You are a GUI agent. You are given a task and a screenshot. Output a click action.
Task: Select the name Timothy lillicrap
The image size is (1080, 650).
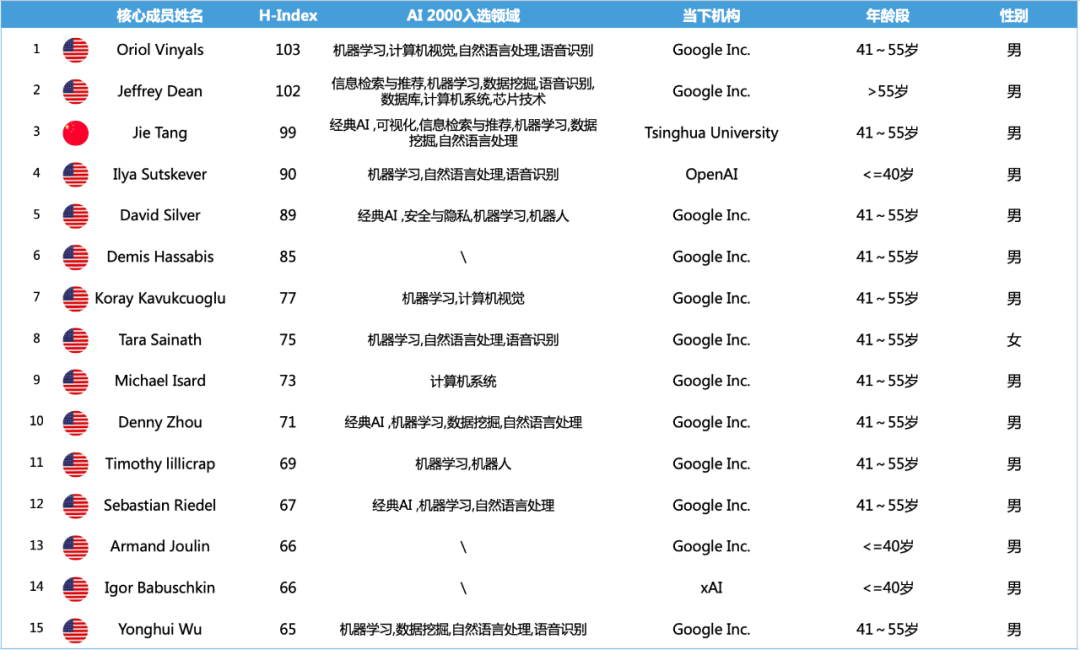pos(160,463)
